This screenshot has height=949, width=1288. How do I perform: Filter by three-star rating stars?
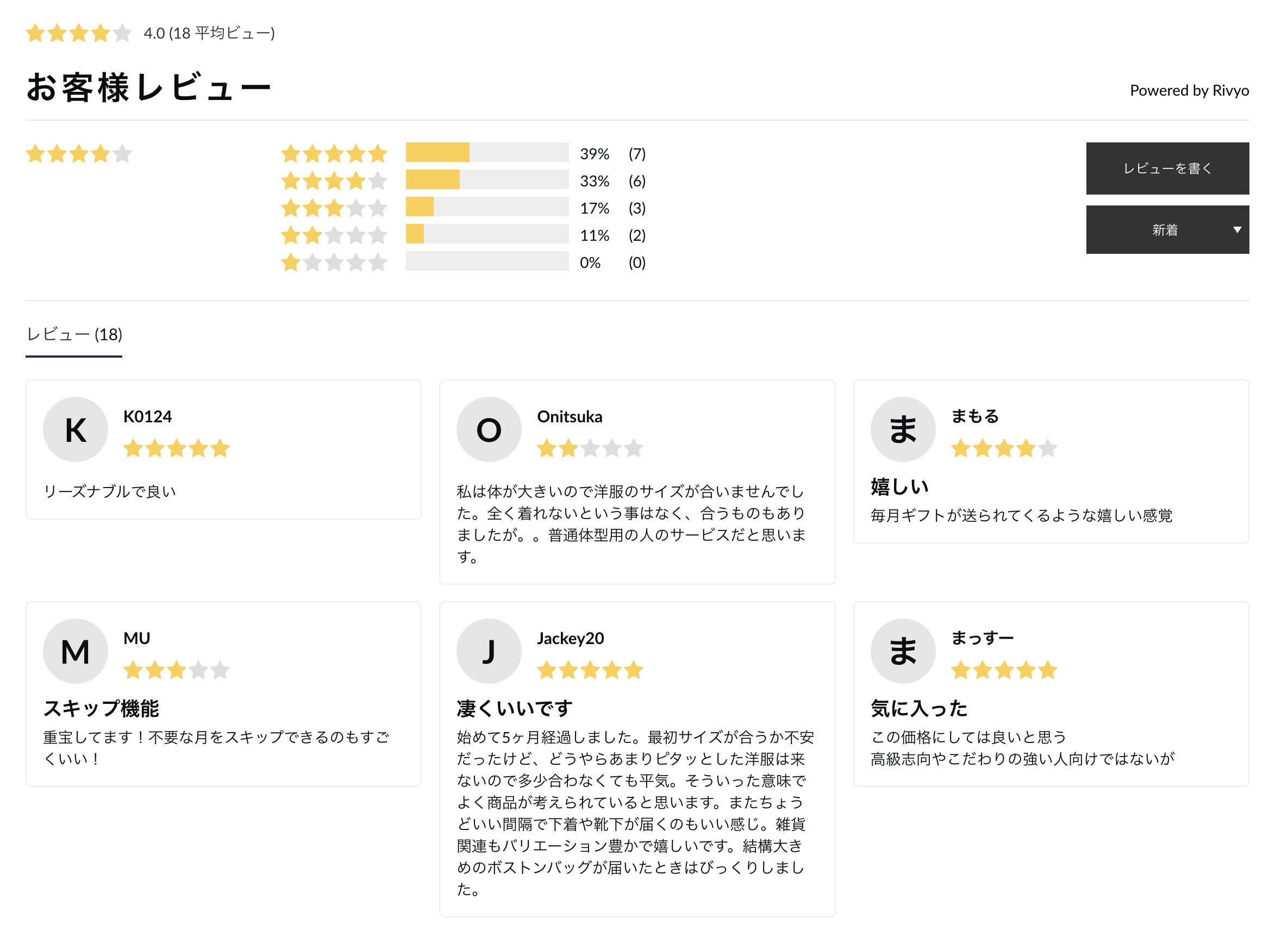click(334, 208)
